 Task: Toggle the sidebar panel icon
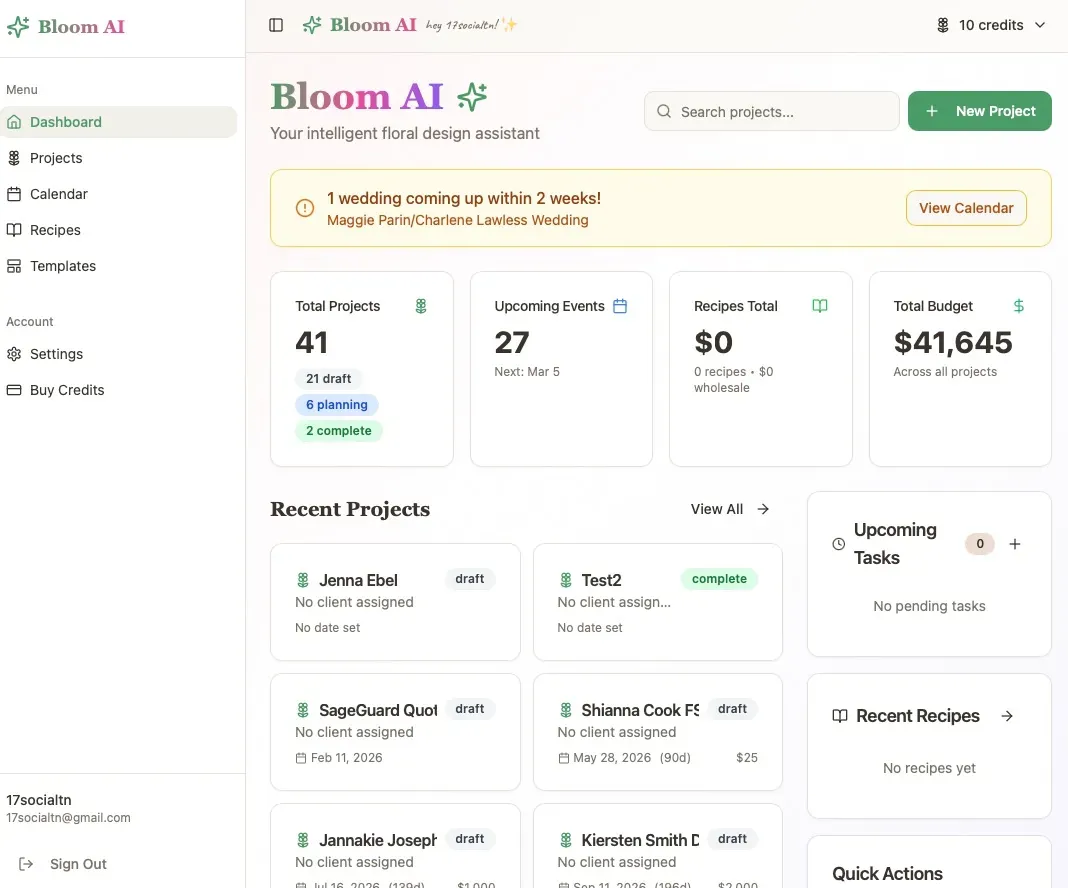[x=276, y=25]
